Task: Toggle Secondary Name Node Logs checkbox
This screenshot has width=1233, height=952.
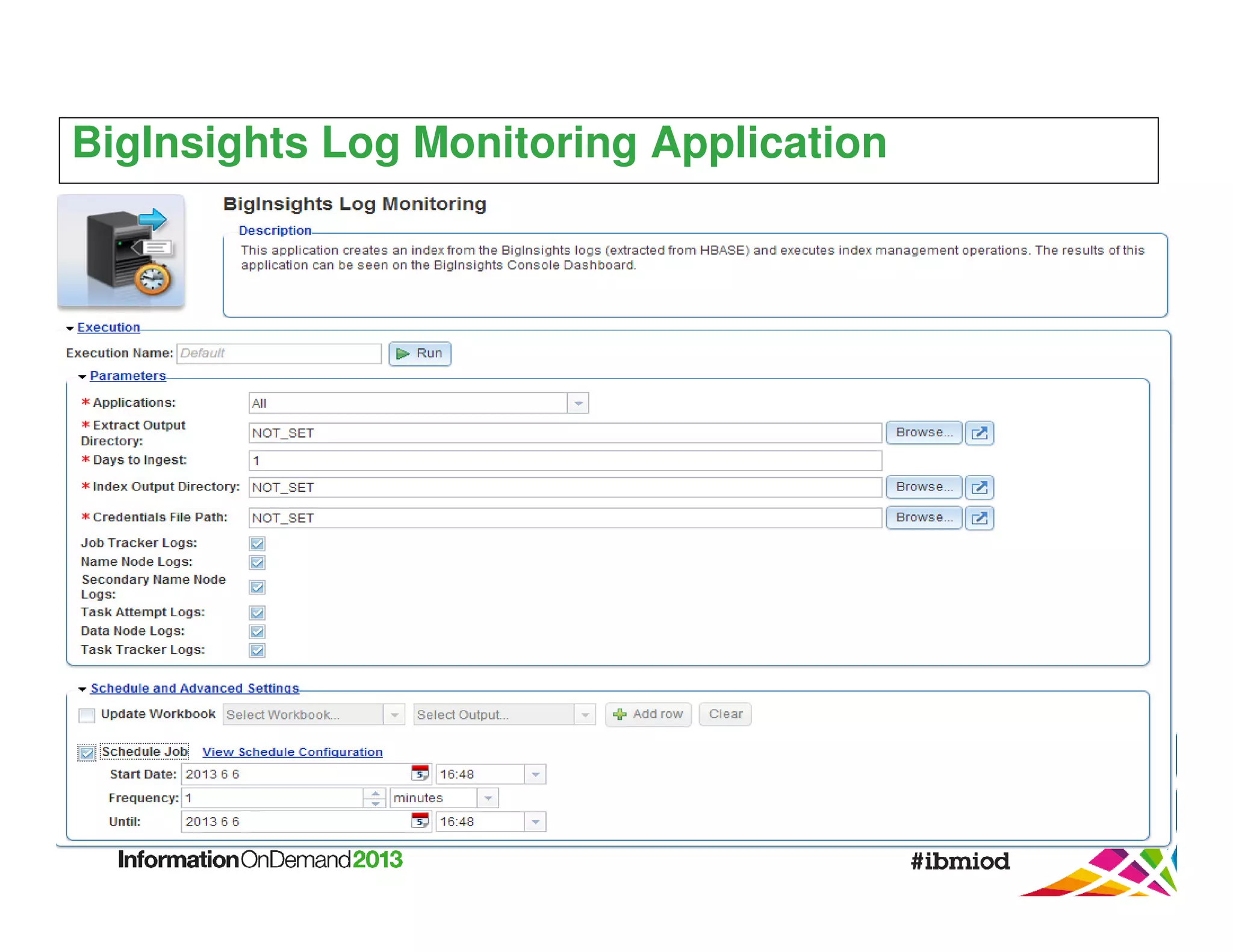Action: 257,587
